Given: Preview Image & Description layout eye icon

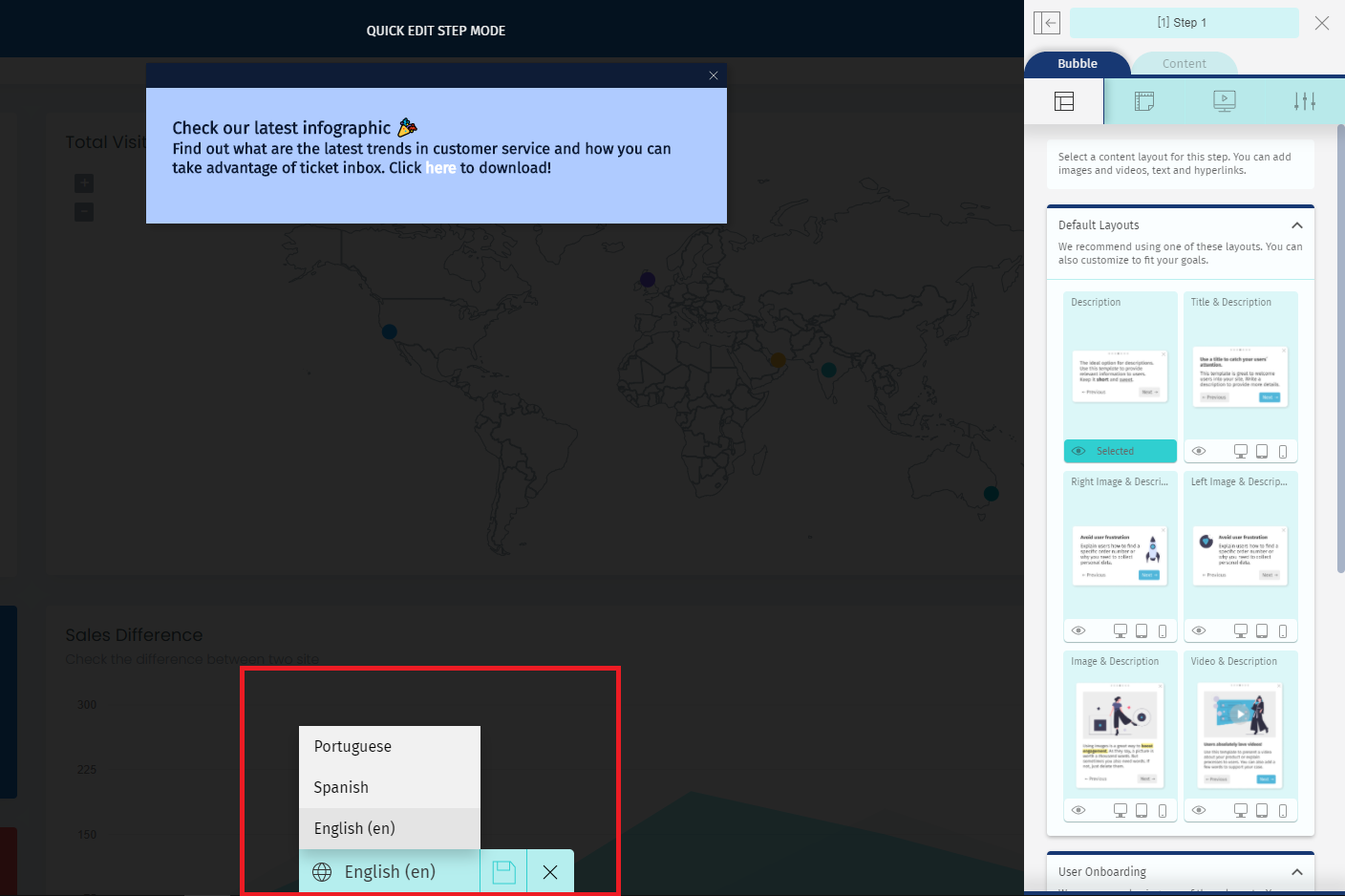Looking at the screenshot, I should pos(1078,810).
